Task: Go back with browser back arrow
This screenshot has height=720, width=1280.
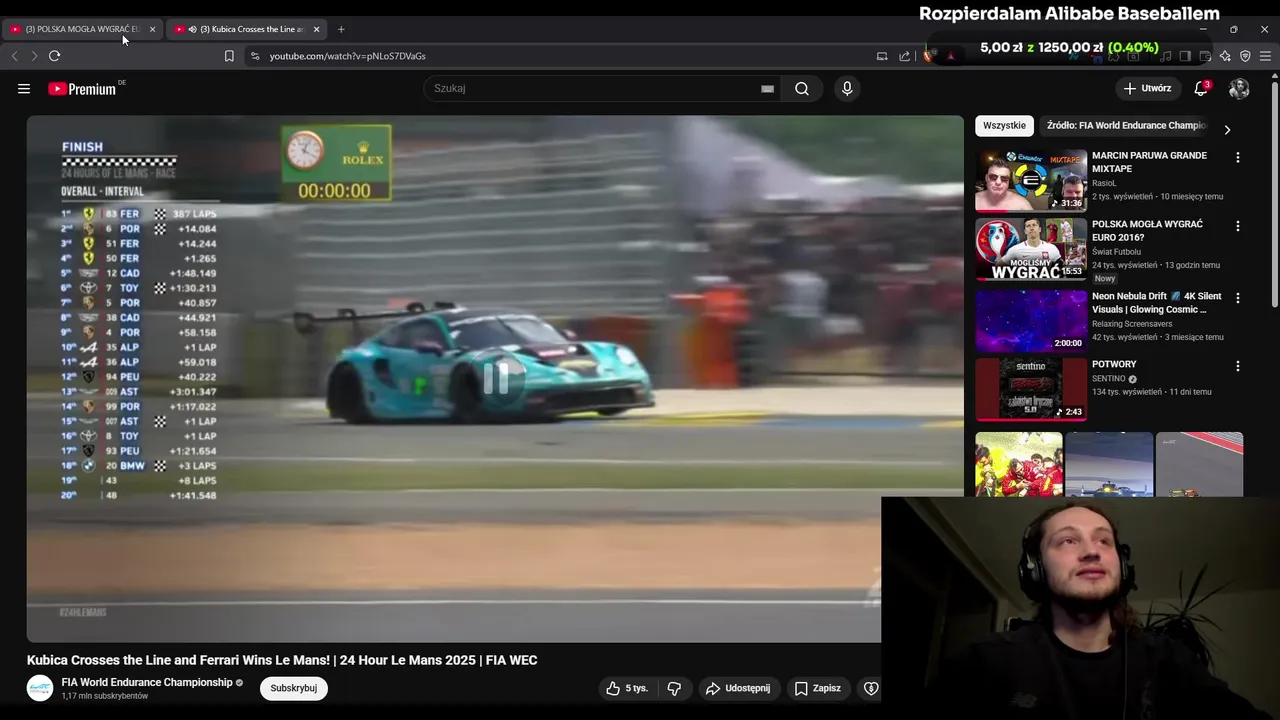Action: [x=14, y=56]
